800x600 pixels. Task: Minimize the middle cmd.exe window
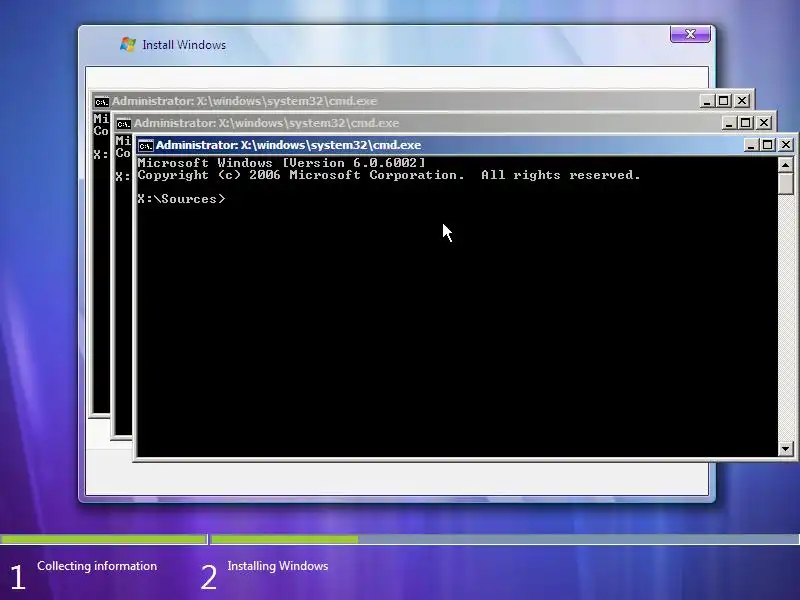click(x=729, y=123)
